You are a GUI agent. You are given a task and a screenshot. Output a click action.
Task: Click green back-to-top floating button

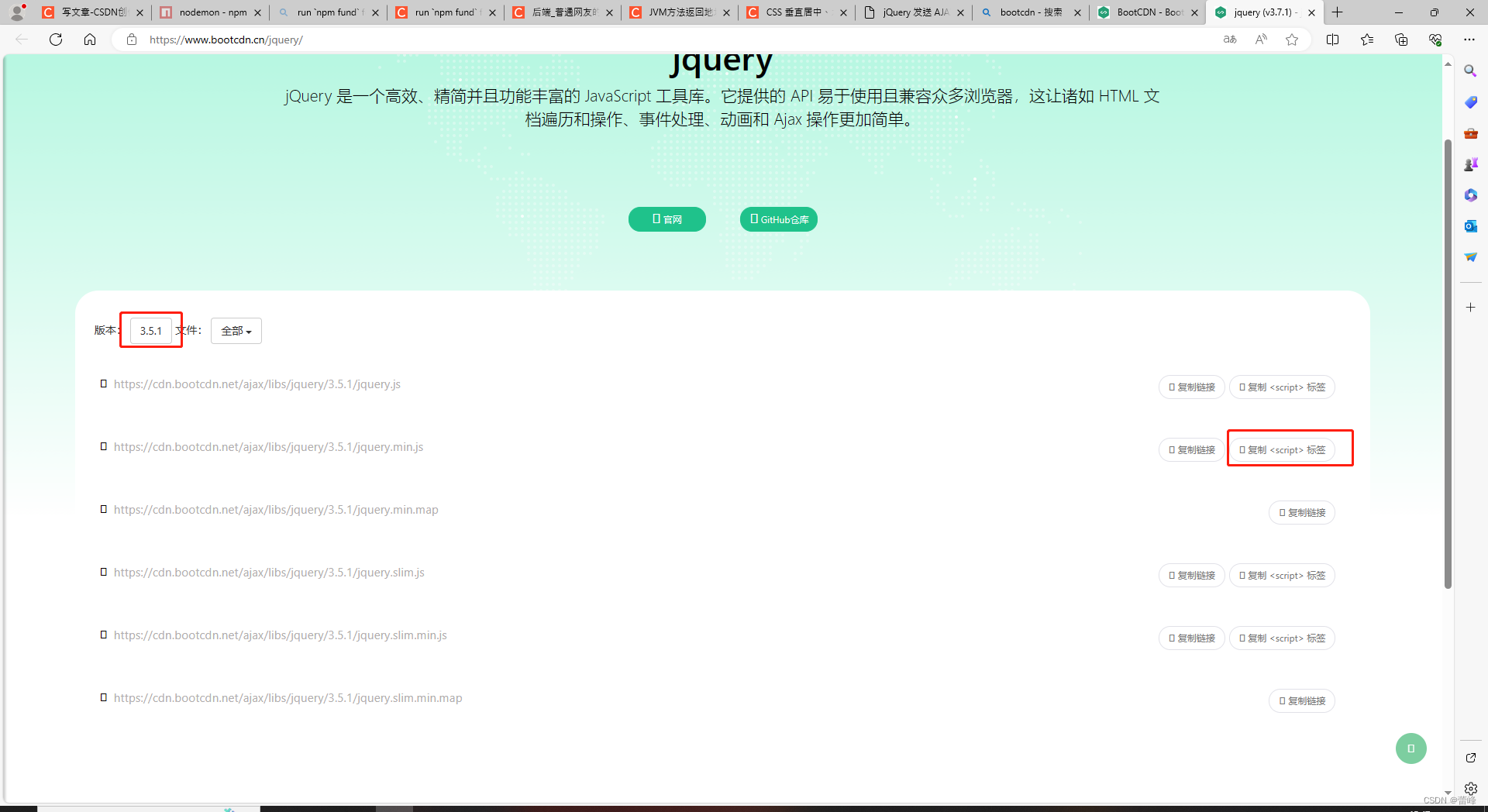coord(1410,748)
